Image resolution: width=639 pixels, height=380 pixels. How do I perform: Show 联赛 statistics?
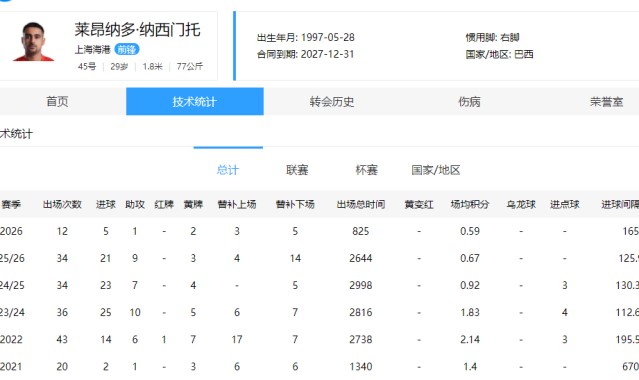click(297, 170)
